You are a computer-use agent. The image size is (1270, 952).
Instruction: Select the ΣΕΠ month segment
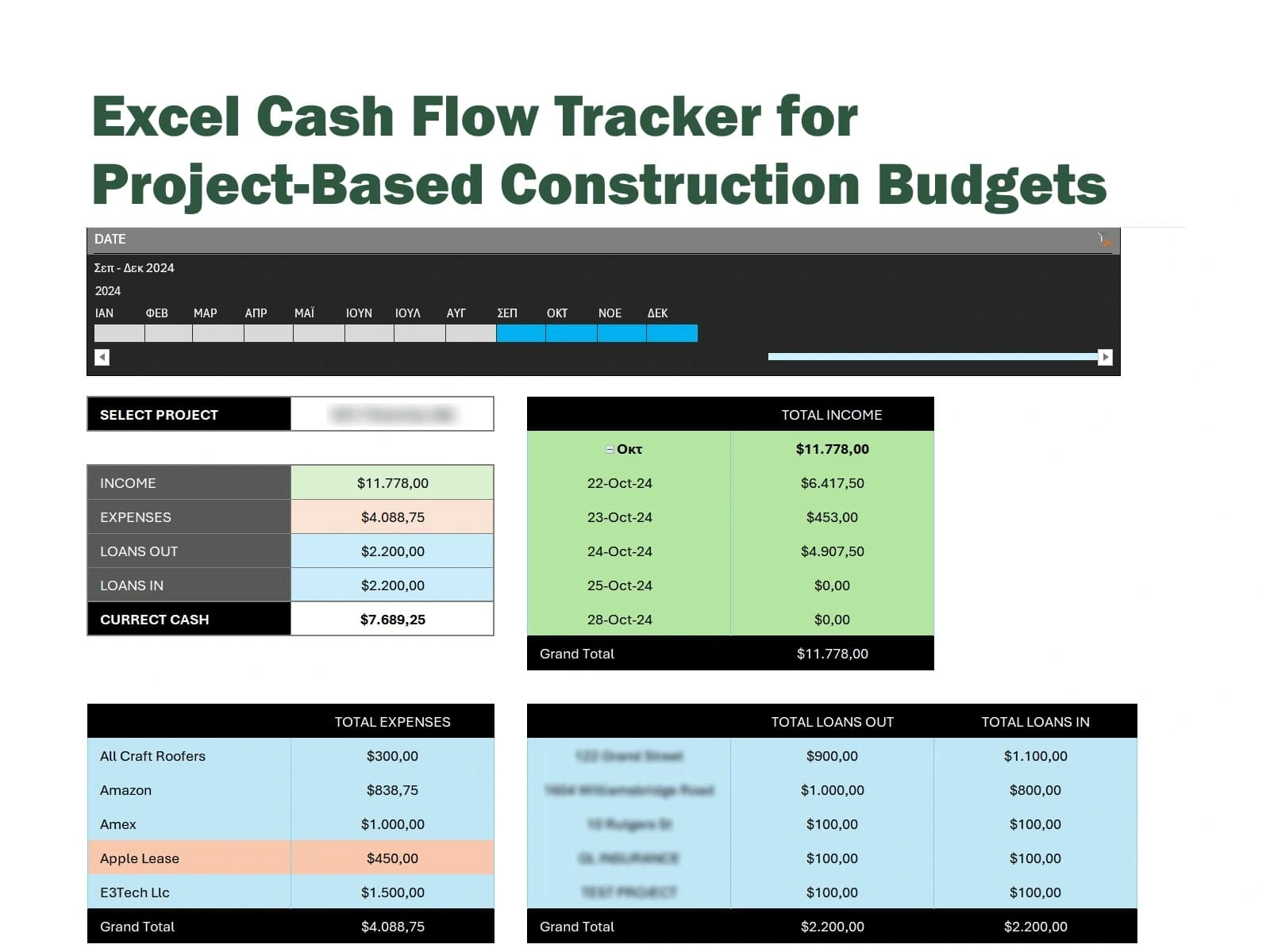click(521, 333)
